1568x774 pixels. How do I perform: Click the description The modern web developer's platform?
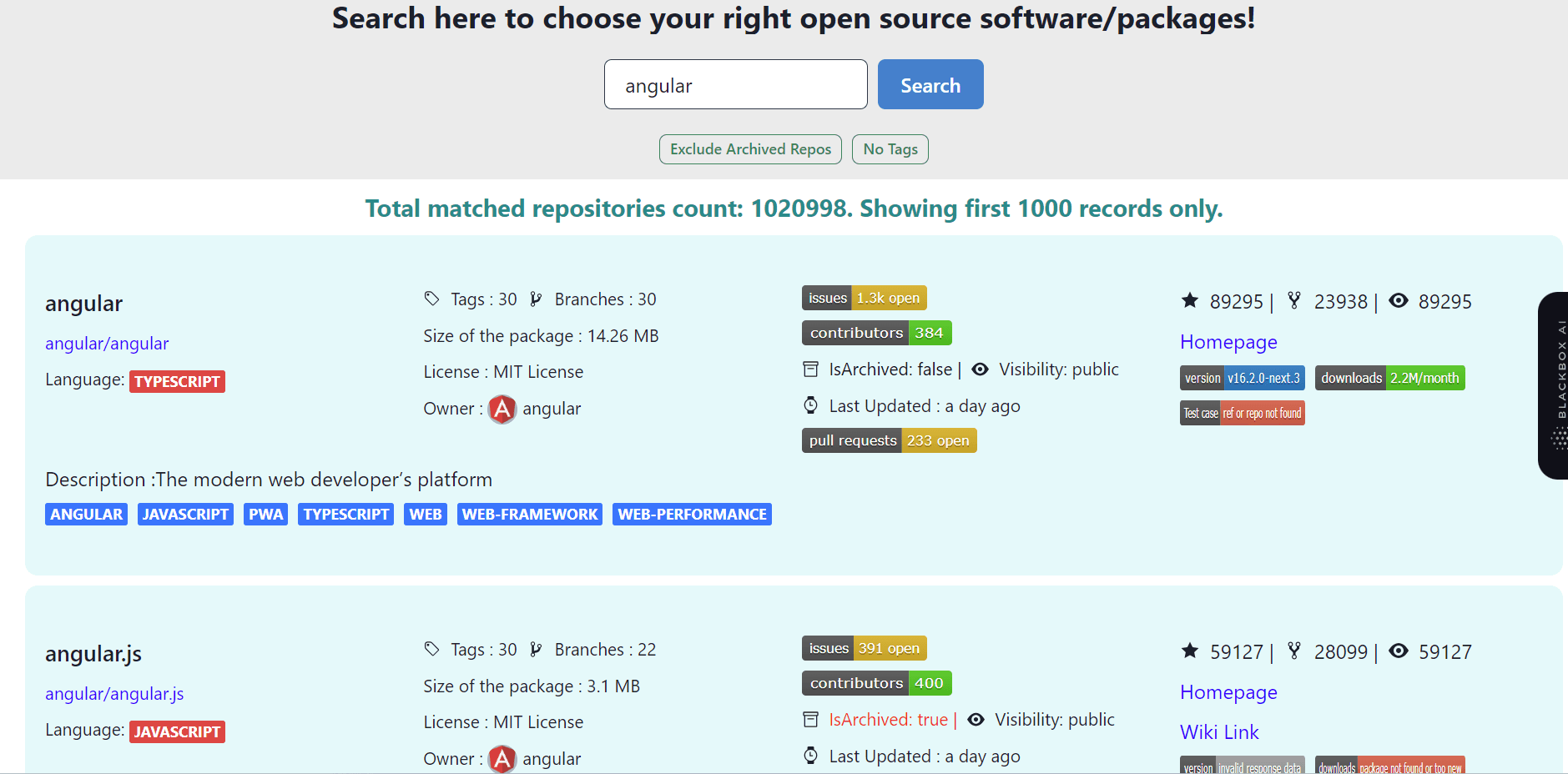(x=269, y=480)
